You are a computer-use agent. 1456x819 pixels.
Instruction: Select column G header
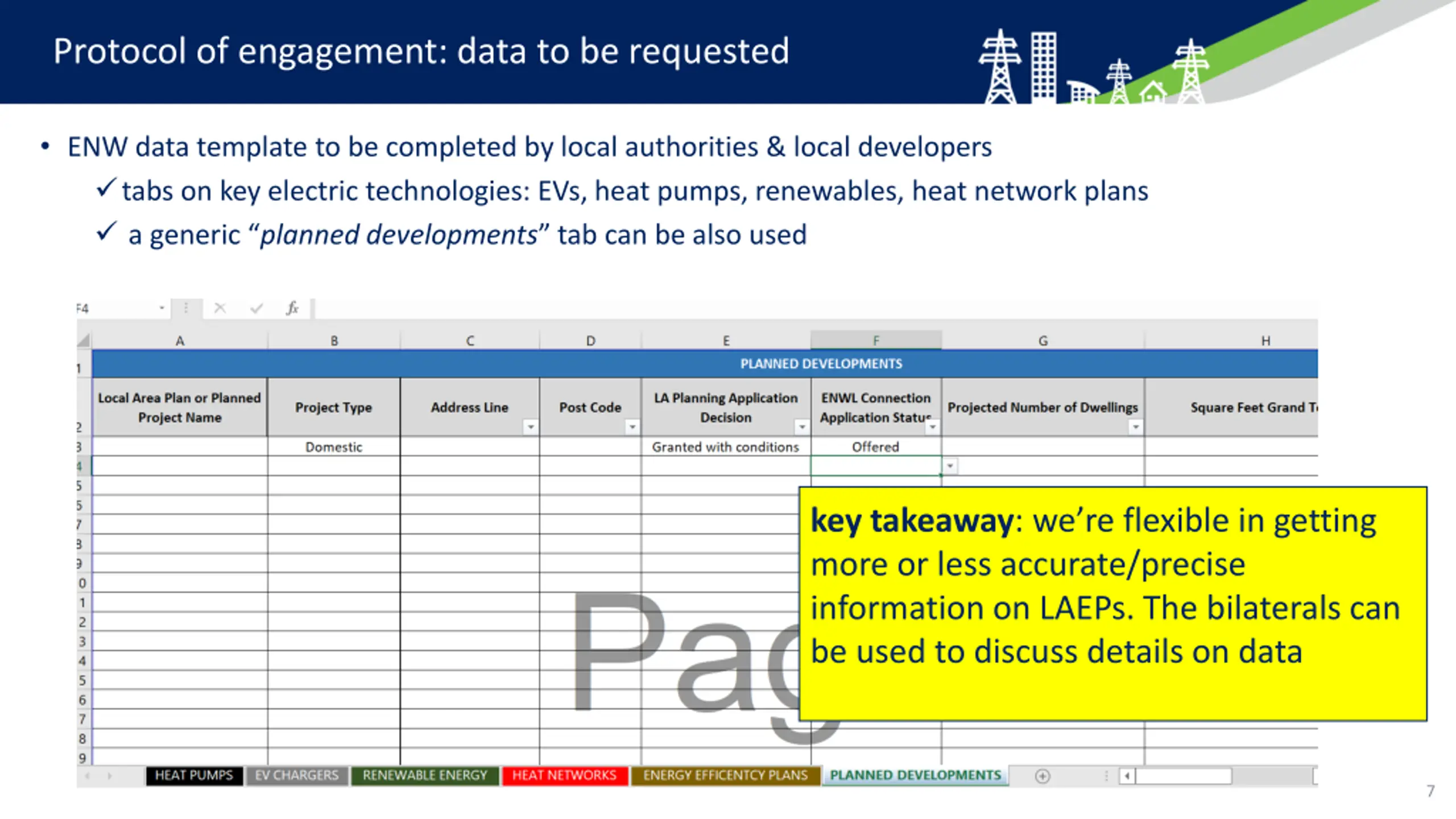(1043, 340)
